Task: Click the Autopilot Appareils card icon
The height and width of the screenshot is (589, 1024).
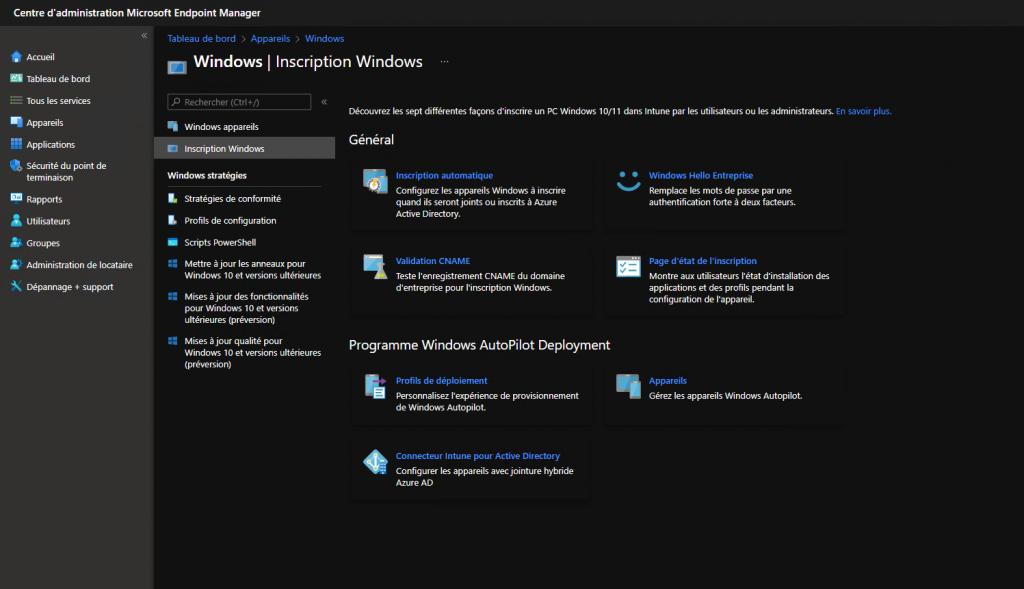Action: pyautogui.click(x=628, y=387)
